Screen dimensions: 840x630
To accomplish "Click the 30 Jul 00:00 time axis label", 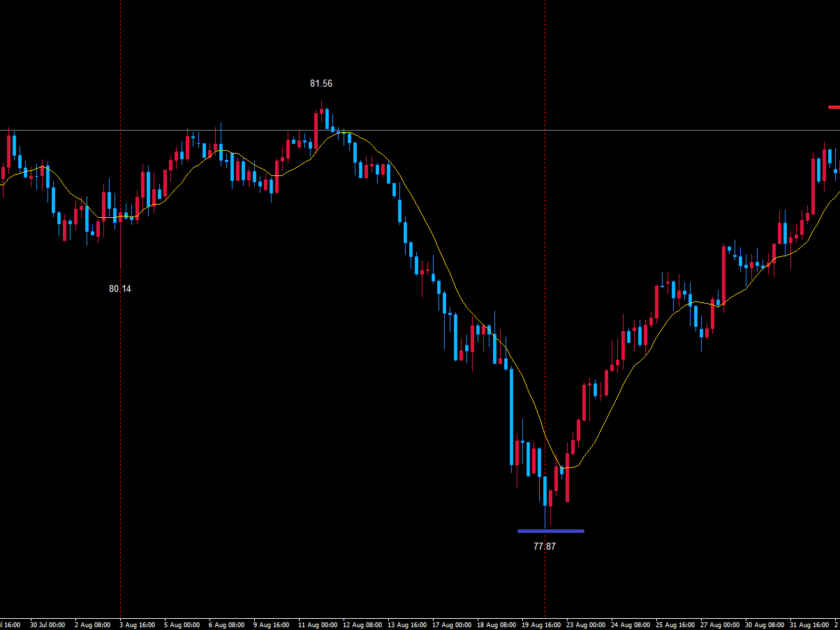I will click(x=46, y=623).
